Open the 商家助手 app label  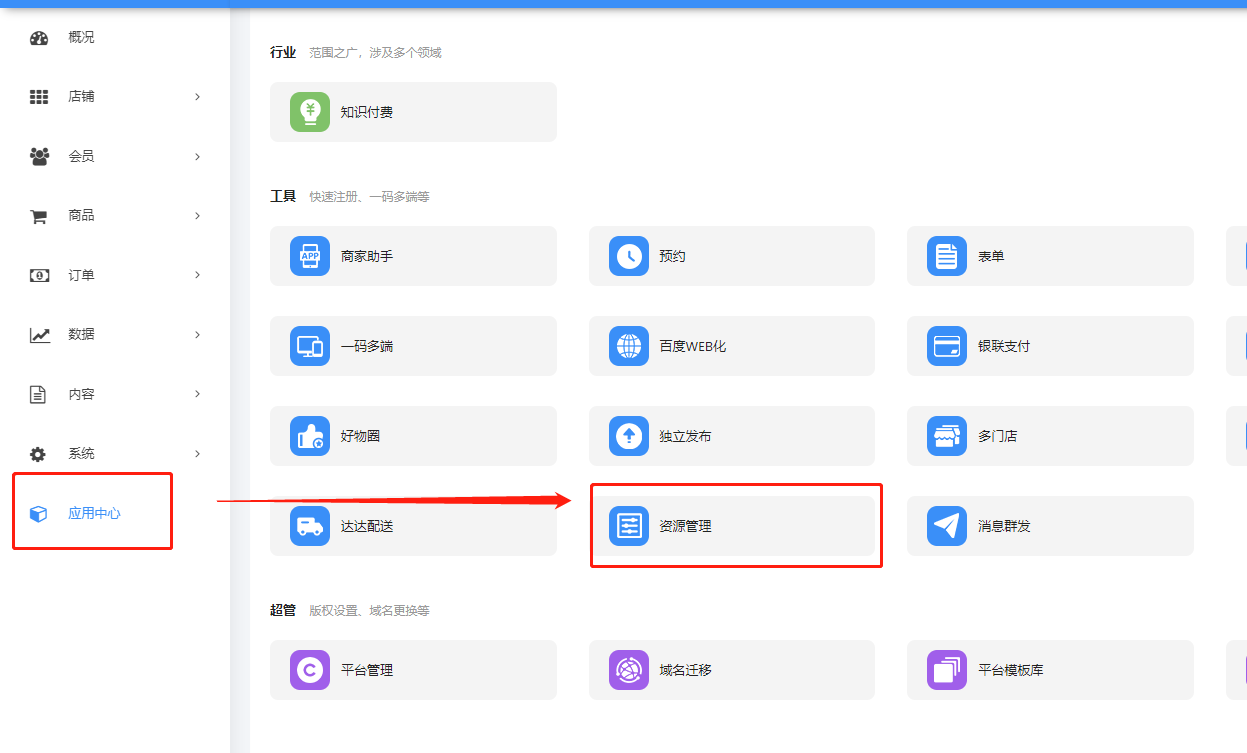pyautogui.click(x=367, y=256)
